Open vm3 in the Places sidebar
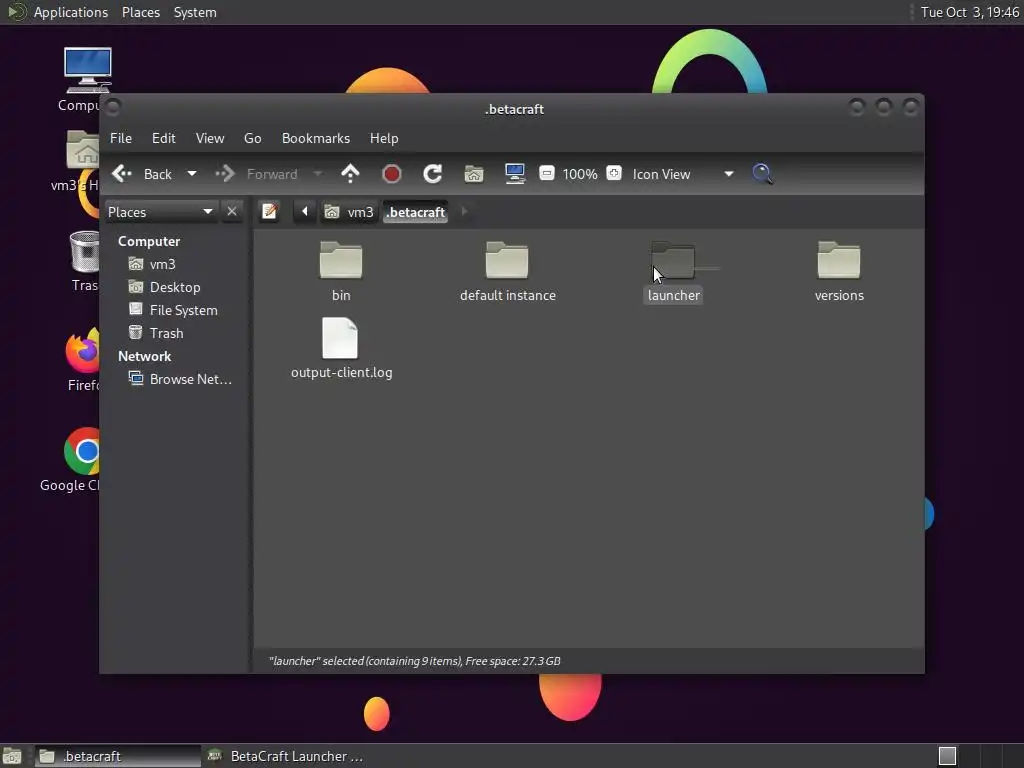The width and height of the screenshot is (1024, 768). click(x=162, y=264)
